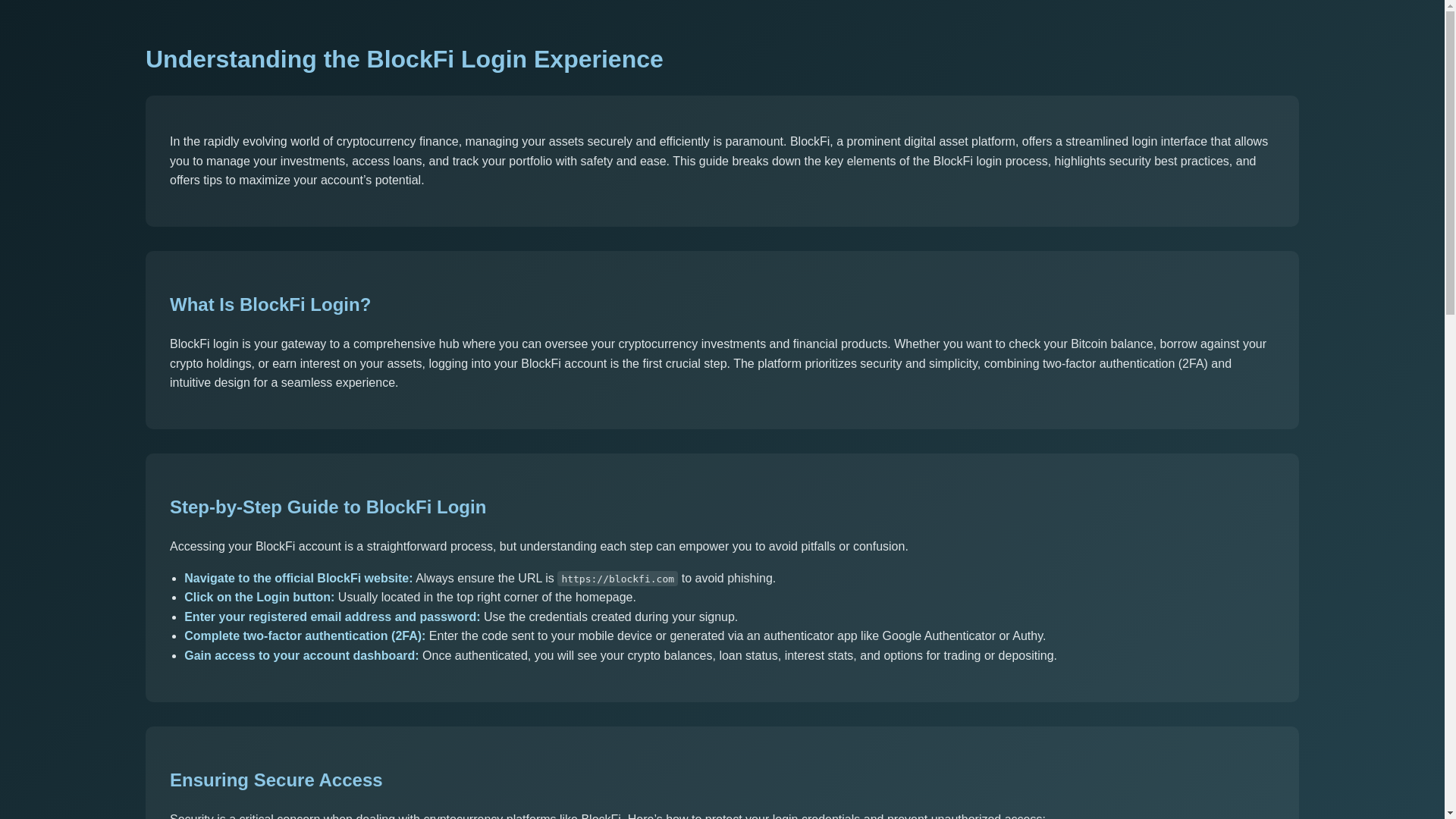1456x819 pixels.
Task: Click the 'Once authenticated, you will see' sentence
Action: (739, 656)
